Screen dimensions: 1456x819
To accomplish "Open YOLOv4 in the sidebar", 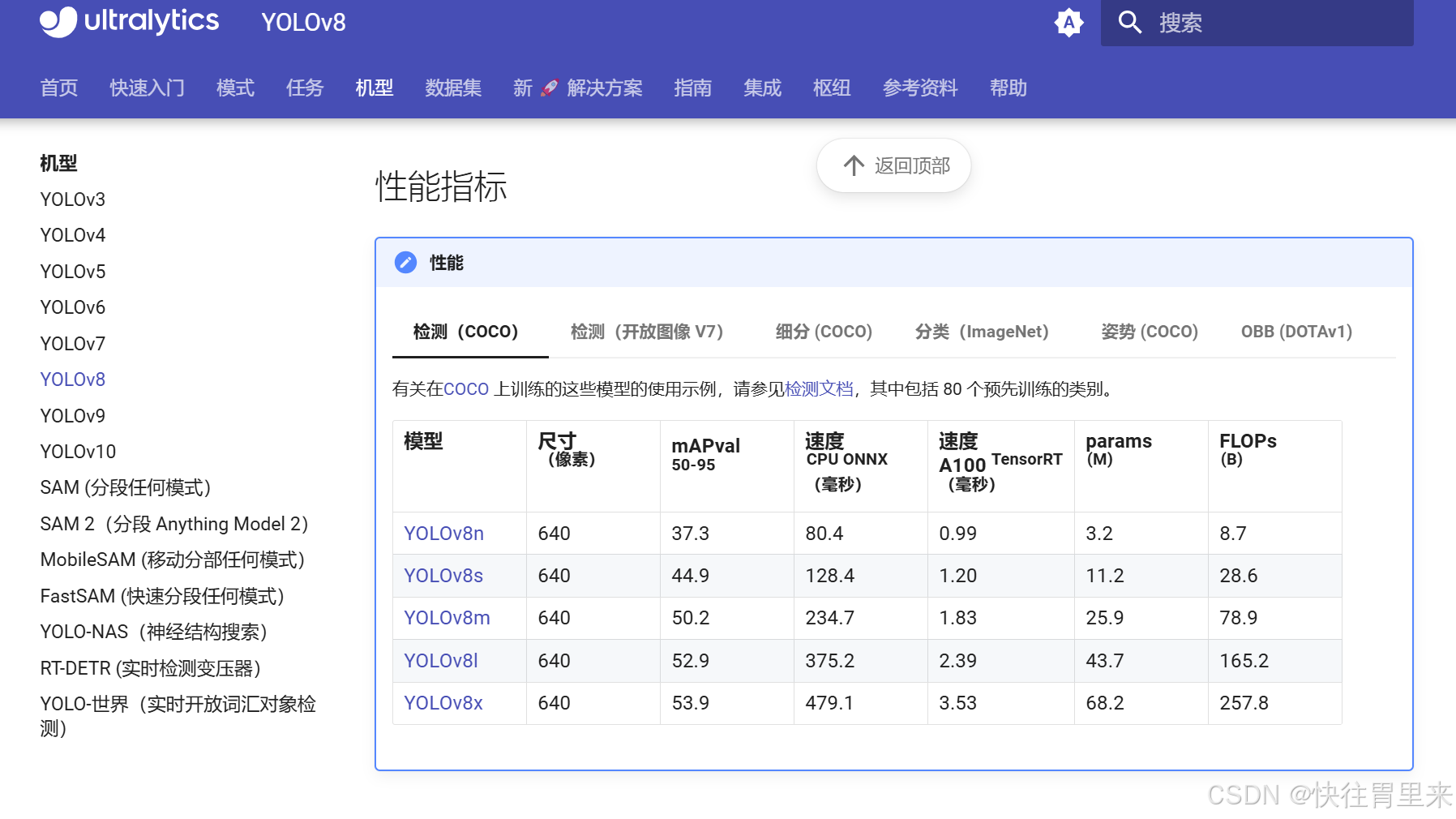I will [x=73, y=235].
